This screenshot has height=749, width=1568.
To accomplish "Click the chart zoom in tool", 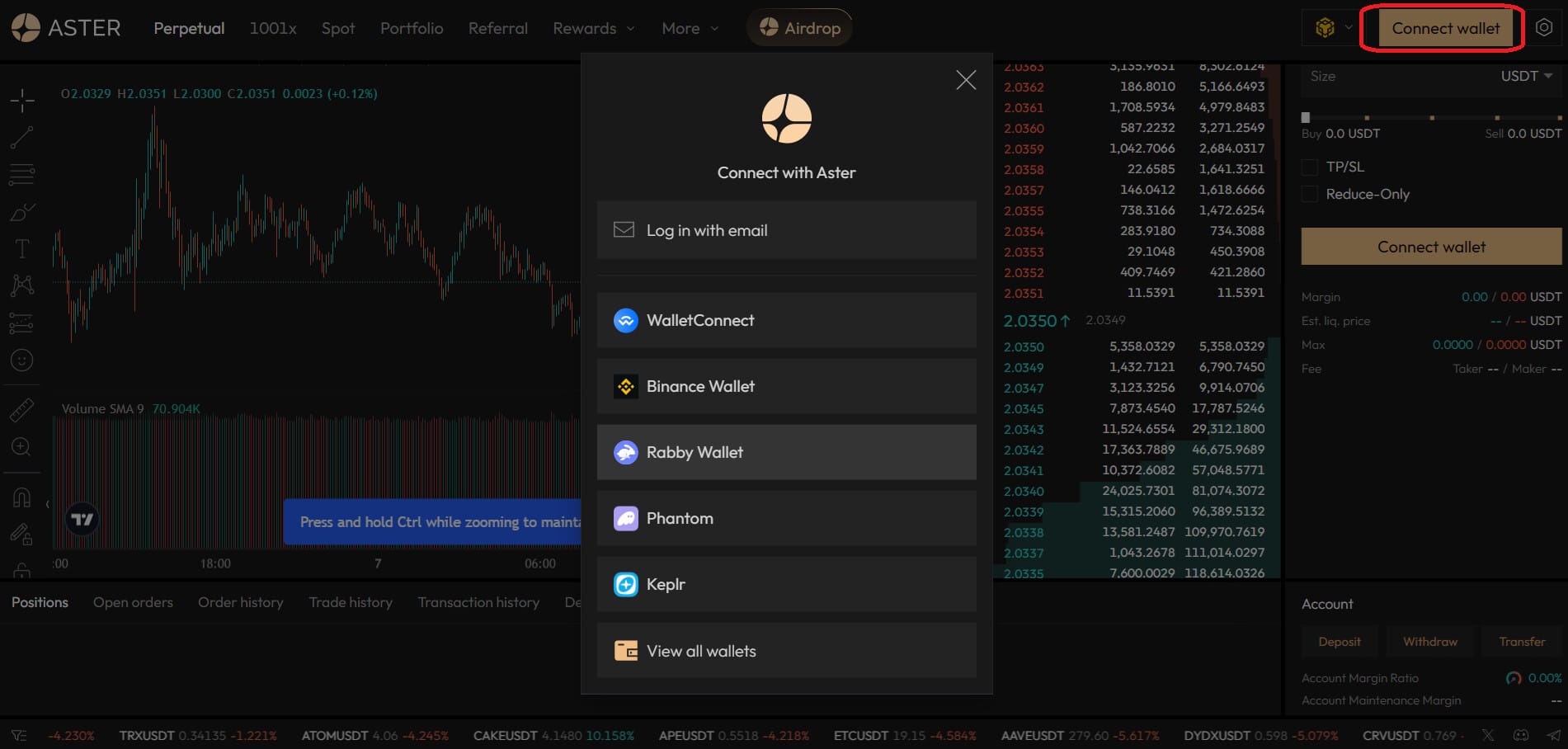I will coord(22,447).
